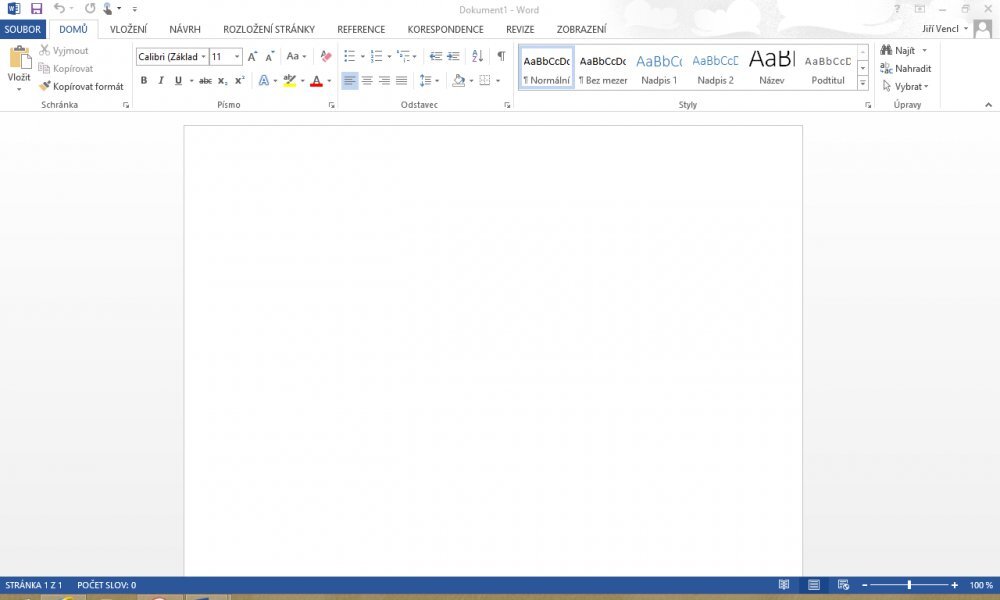Screen dimensions: 1000x600
Task: Click the zoom slider in status bar
Action: click(x=909, y=585)
